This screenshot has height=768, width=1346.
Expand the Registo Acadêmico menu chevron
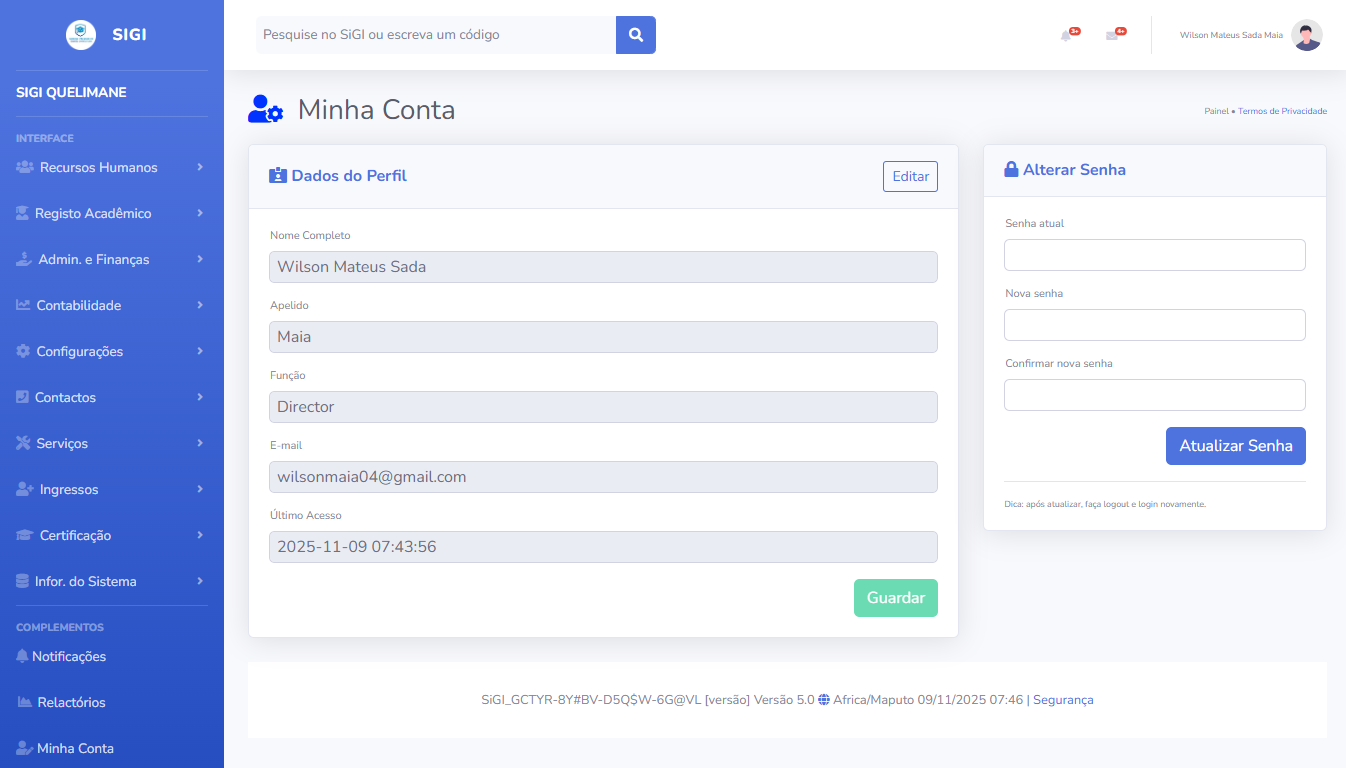pyautogui.click(x=200, y=213)
